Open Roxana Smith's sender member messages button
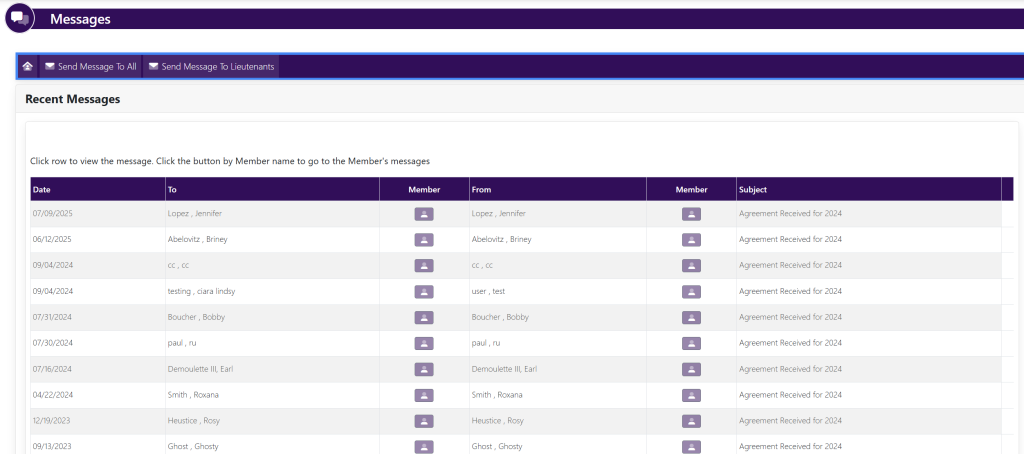This screenshot has width=1024, height=454. [691, 395]
